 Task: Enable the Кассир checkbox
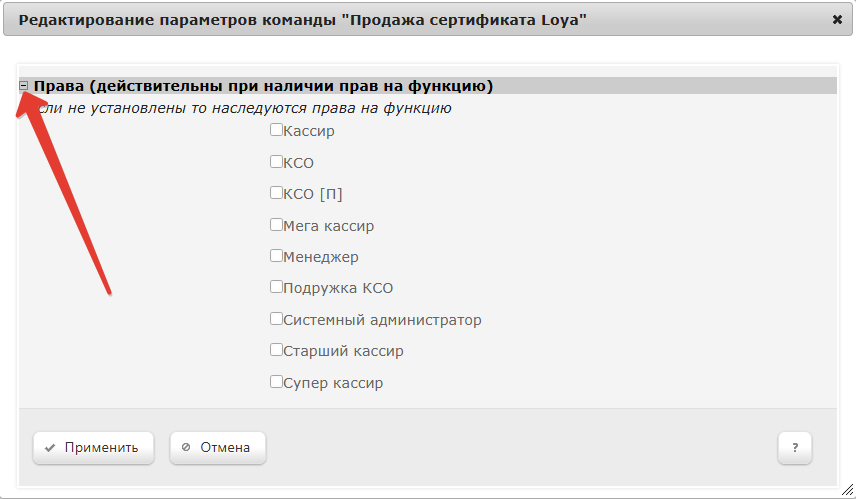pos(276,130)
